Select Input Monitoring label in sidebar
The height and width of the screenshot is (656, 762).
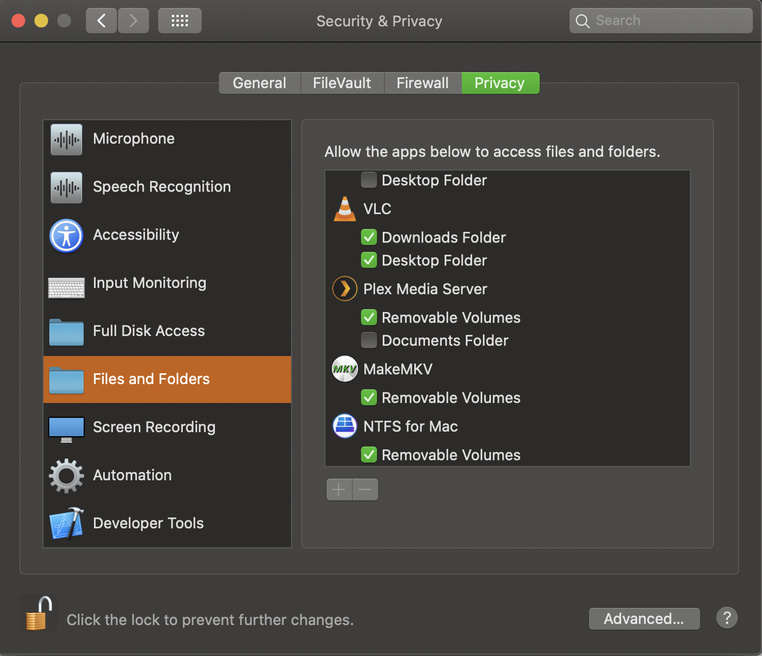(x=150, y=283)
